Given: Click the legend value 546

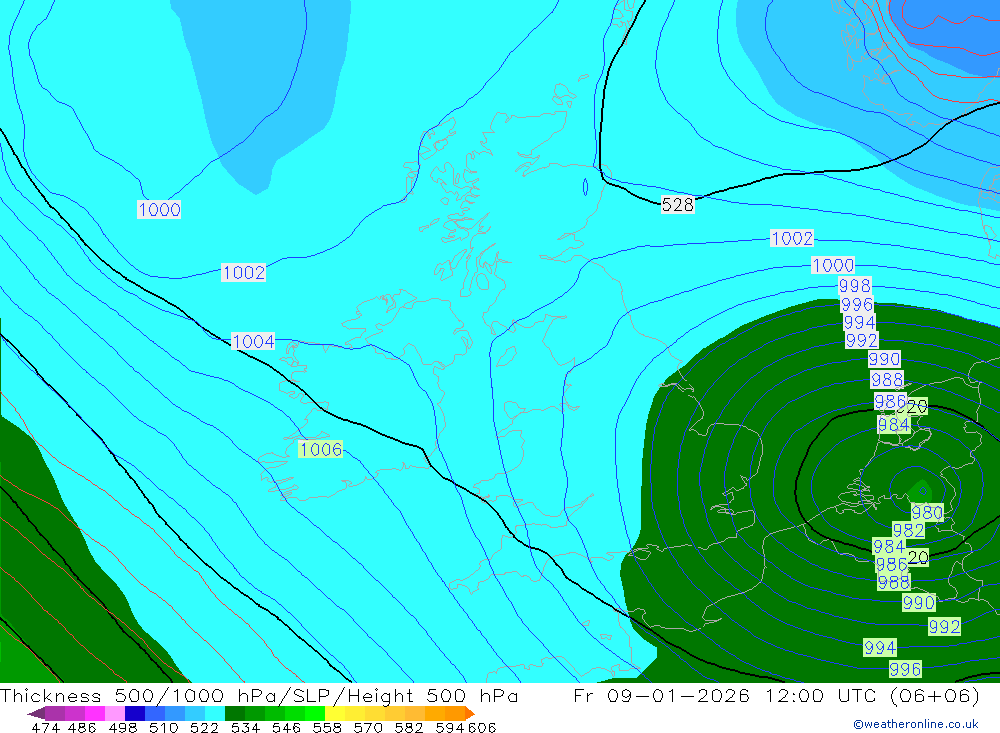Looking at the screenshot, I should point(286,728).
